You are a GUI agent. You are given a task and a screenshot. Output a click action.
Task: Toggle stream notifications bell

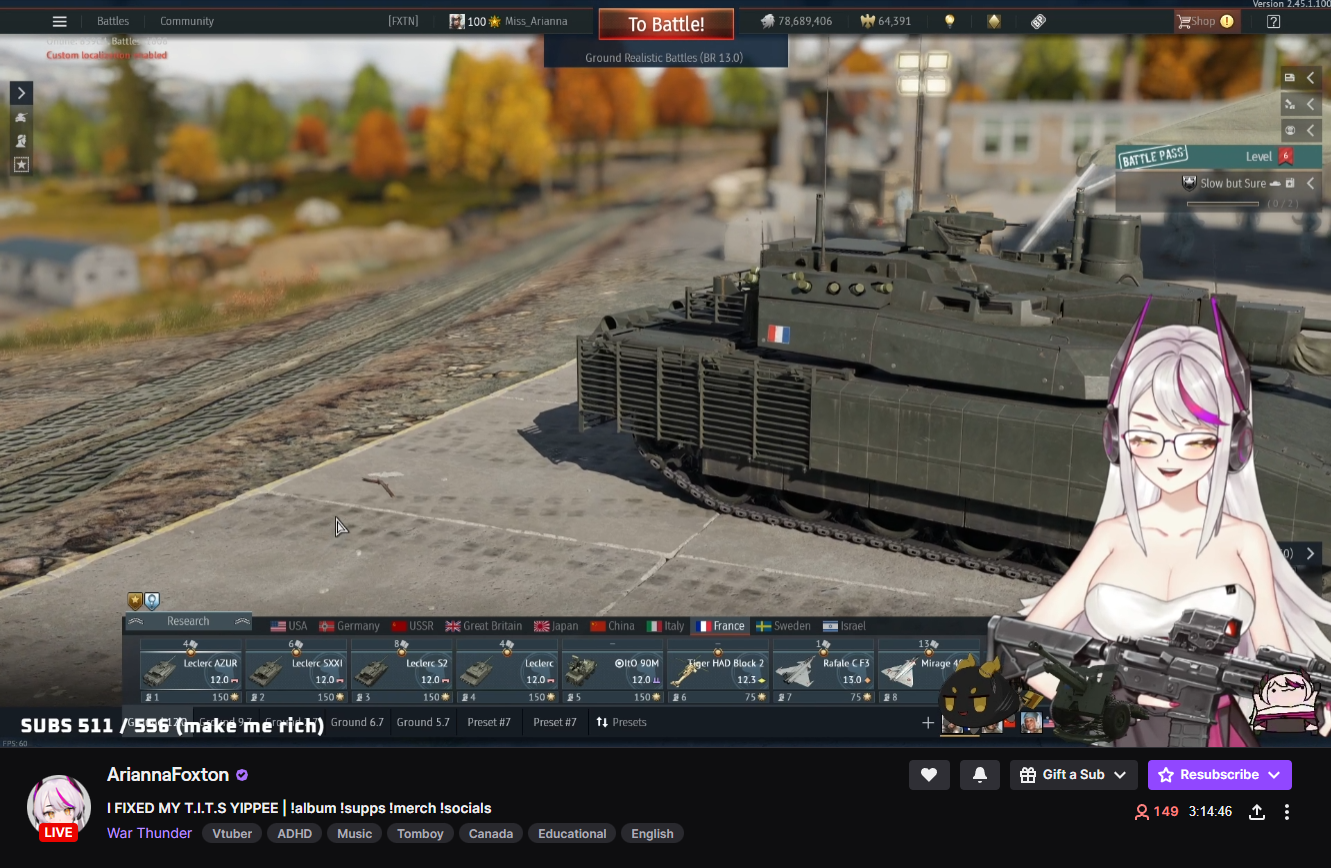980,775
